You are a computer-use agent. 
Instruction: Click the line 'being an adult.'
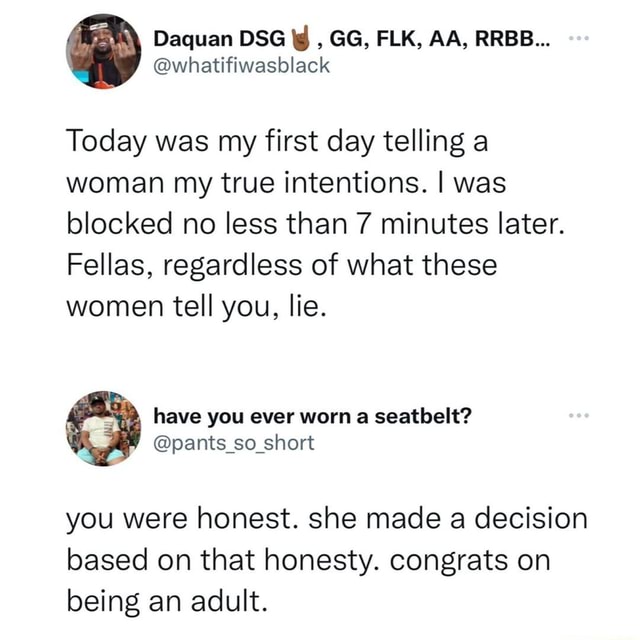pos(167,602)
